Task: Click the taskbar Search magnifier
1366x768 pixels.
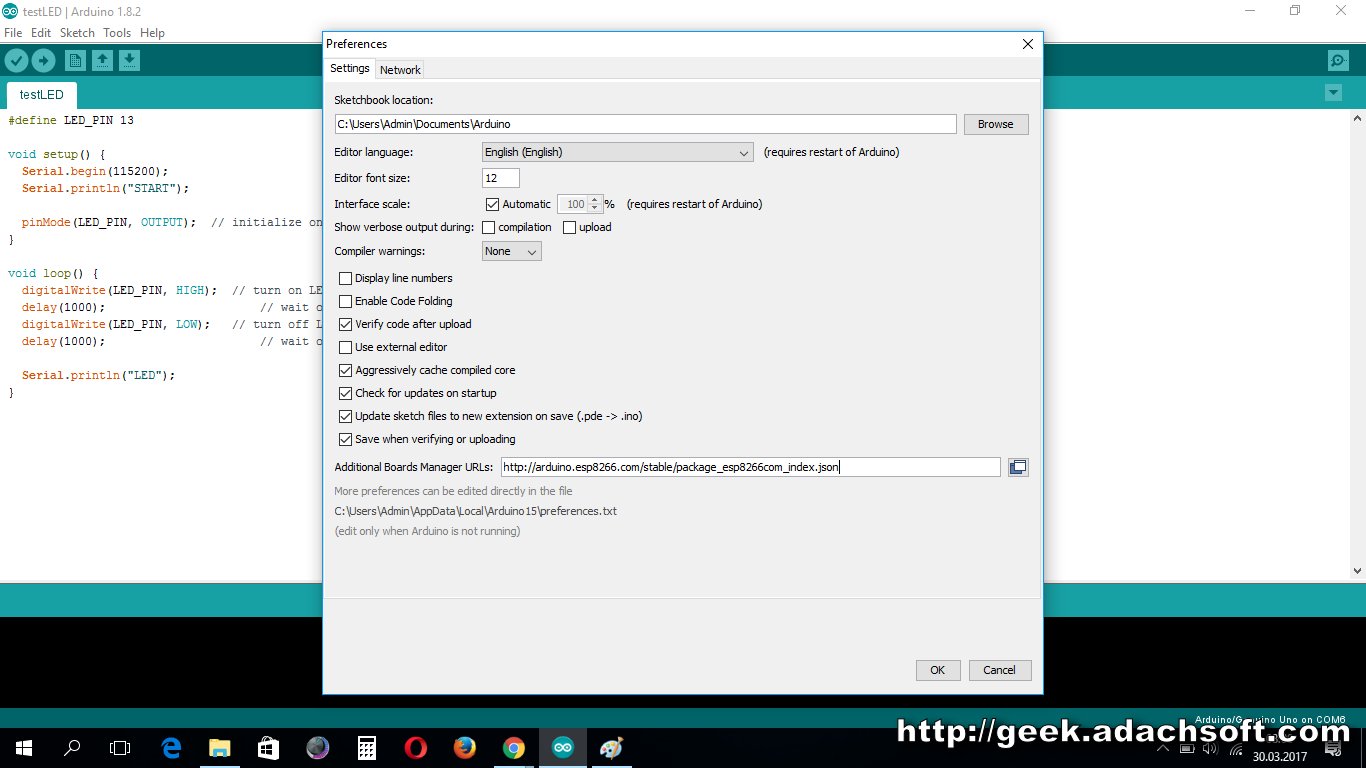Action: 72,747
